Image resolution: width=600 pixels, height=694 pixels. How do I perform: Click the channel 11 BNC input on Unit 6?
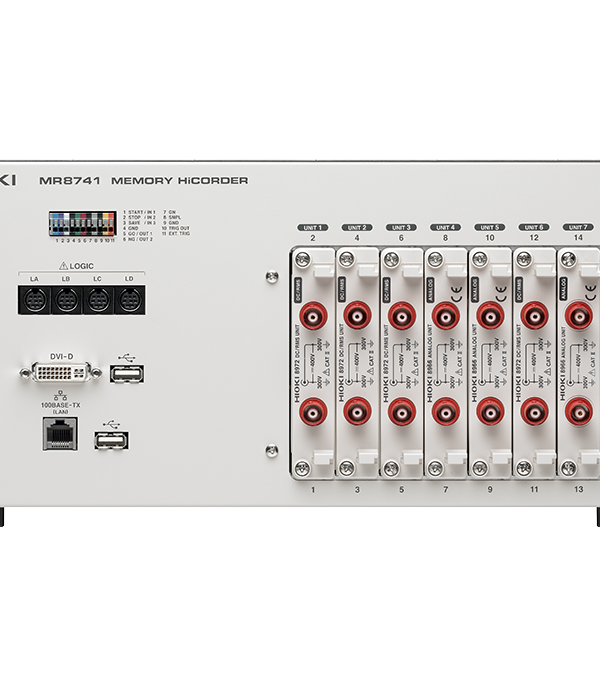coord(535,412)
